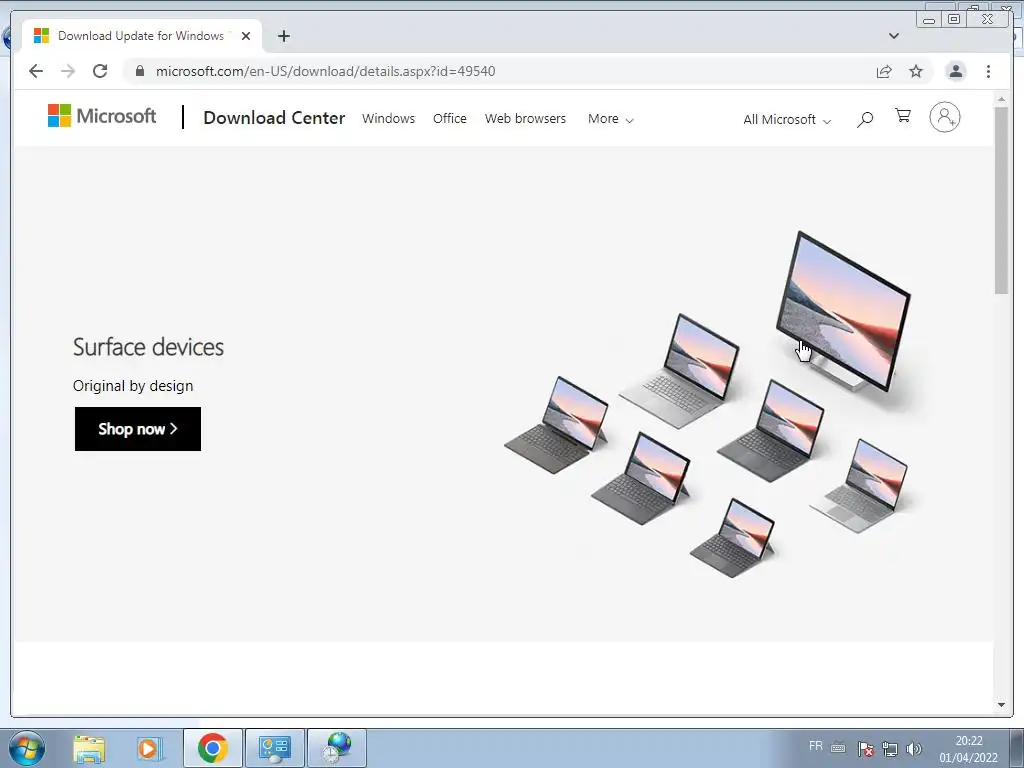
Task: Open the Chrome profile avatar icon
Action: pyautogui.click(x=955, y=71)
